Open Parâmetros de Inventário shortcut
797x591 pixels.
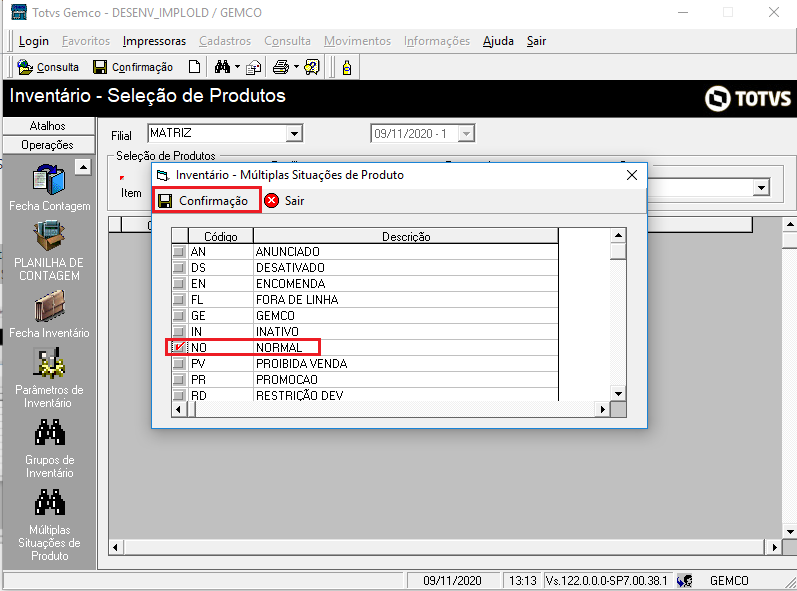49,378
